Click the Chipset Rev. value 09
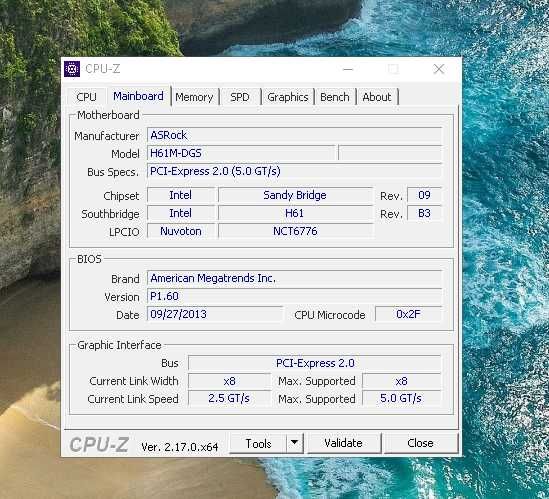 tap(424, 195)
